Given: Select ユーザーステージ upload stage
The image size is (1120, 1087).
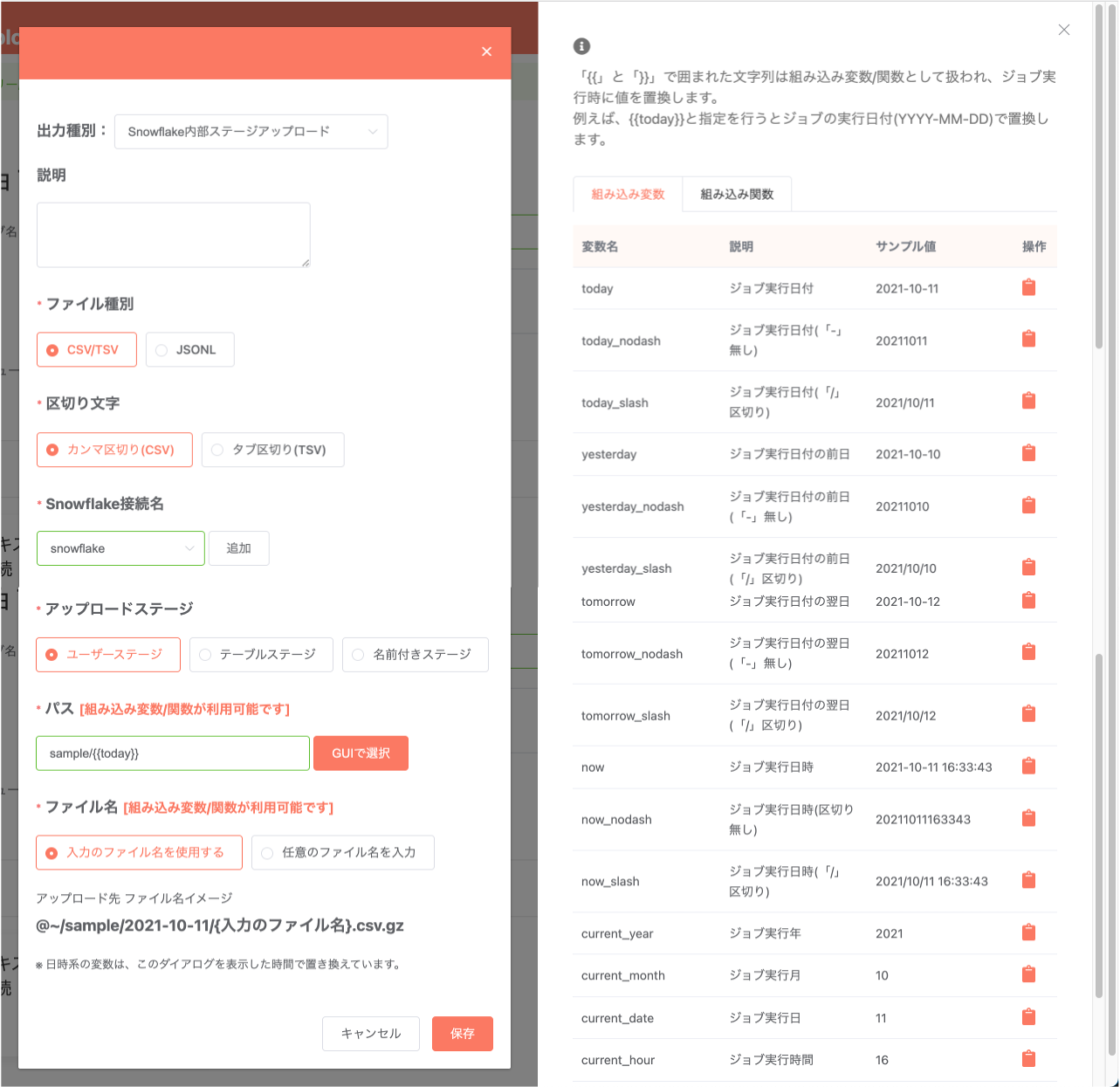Looking at the screenshot, I should click(108, 654).
